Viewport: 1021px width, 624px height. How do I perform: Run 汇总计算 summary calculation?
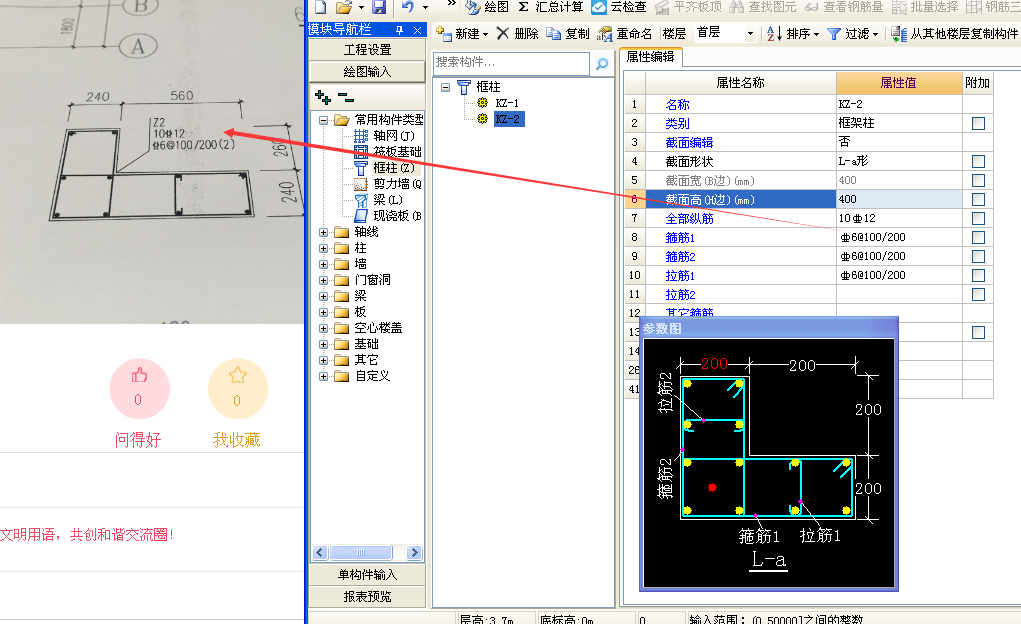pyautogui.click(x=551, y=7)
